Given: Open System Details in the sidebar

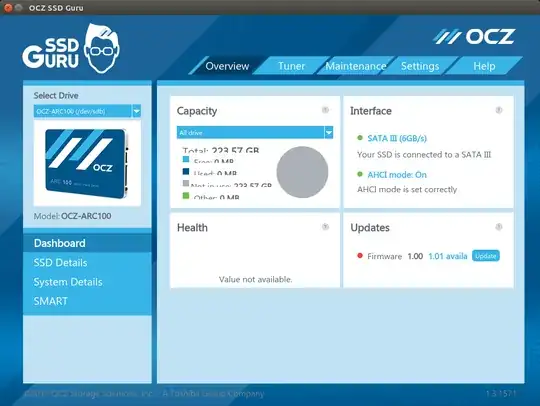Looking at the screenshot, I should 87,282.
